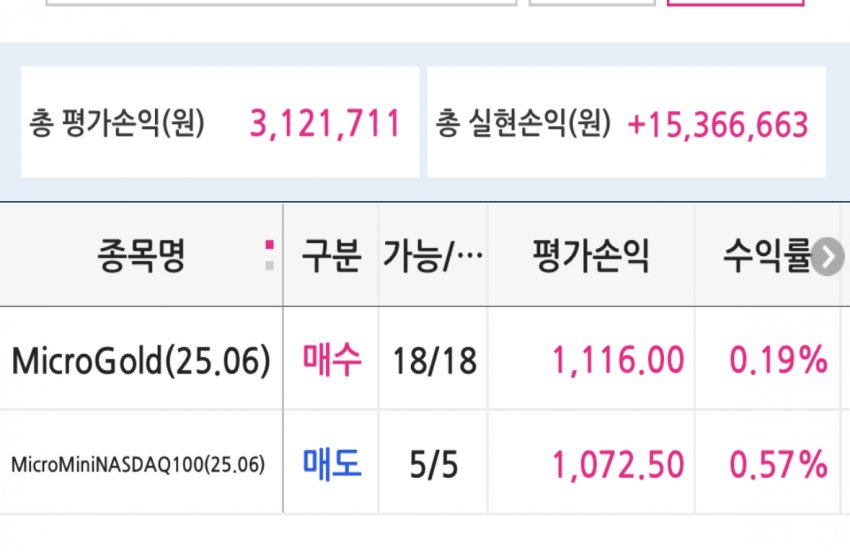Screen dimensions: 850x552
Task: Select the 5/5 quantity cell
Action: point(434,465)
